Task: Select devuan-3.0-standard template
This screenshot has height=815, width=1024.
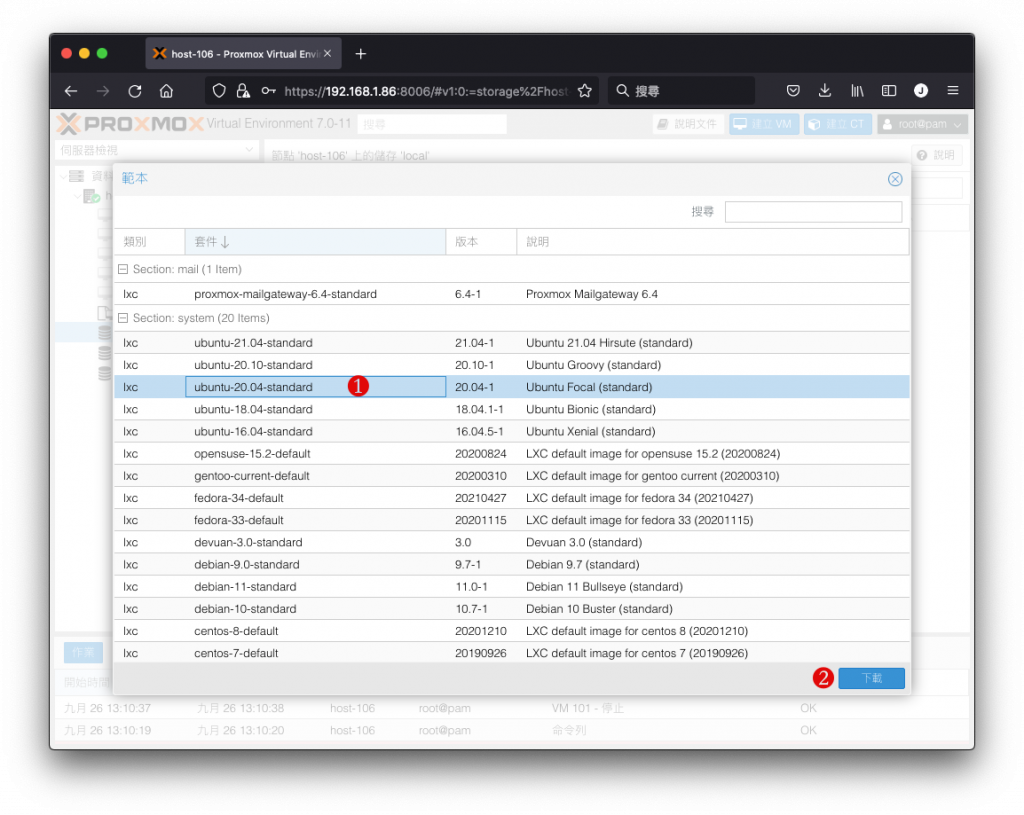Action: [511, 543]
